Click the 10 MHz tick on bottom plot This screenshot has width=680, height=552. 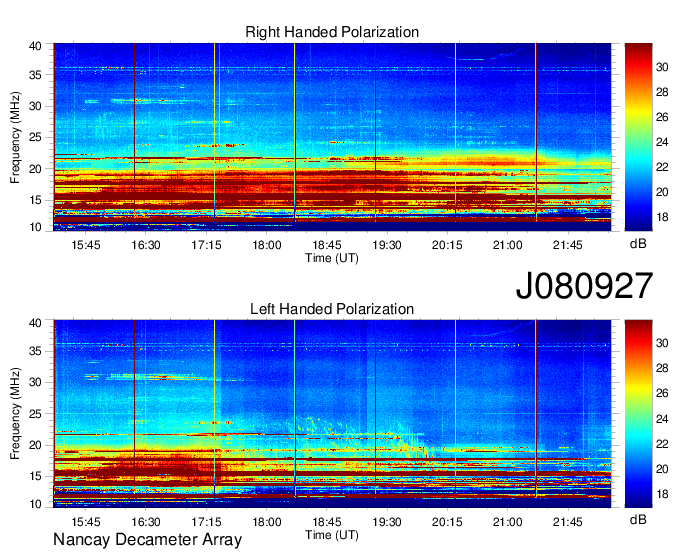tap(35, 504)
